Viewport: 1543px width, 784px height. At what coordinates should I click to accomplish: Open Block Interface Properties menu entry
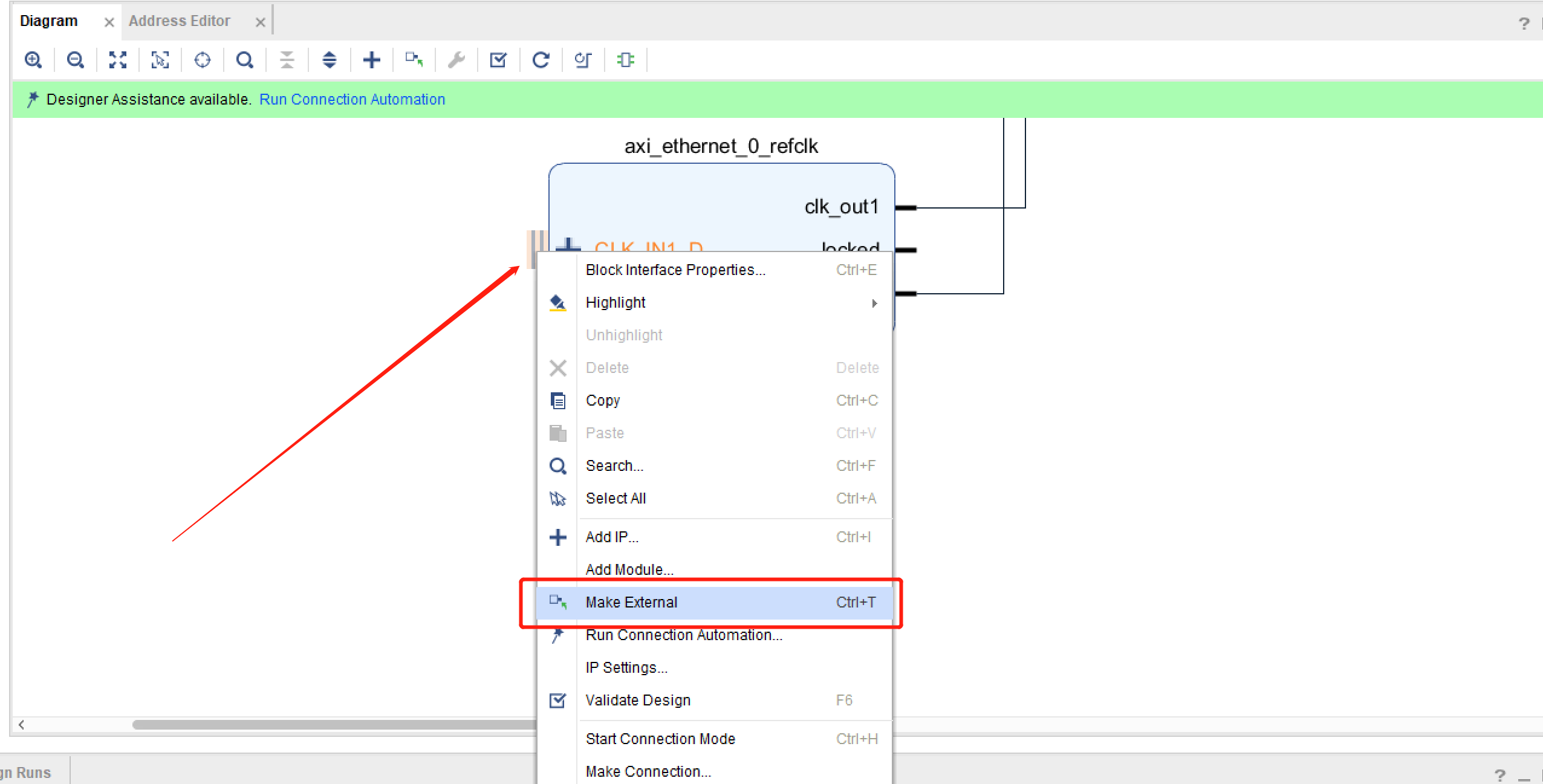[714, 270]
